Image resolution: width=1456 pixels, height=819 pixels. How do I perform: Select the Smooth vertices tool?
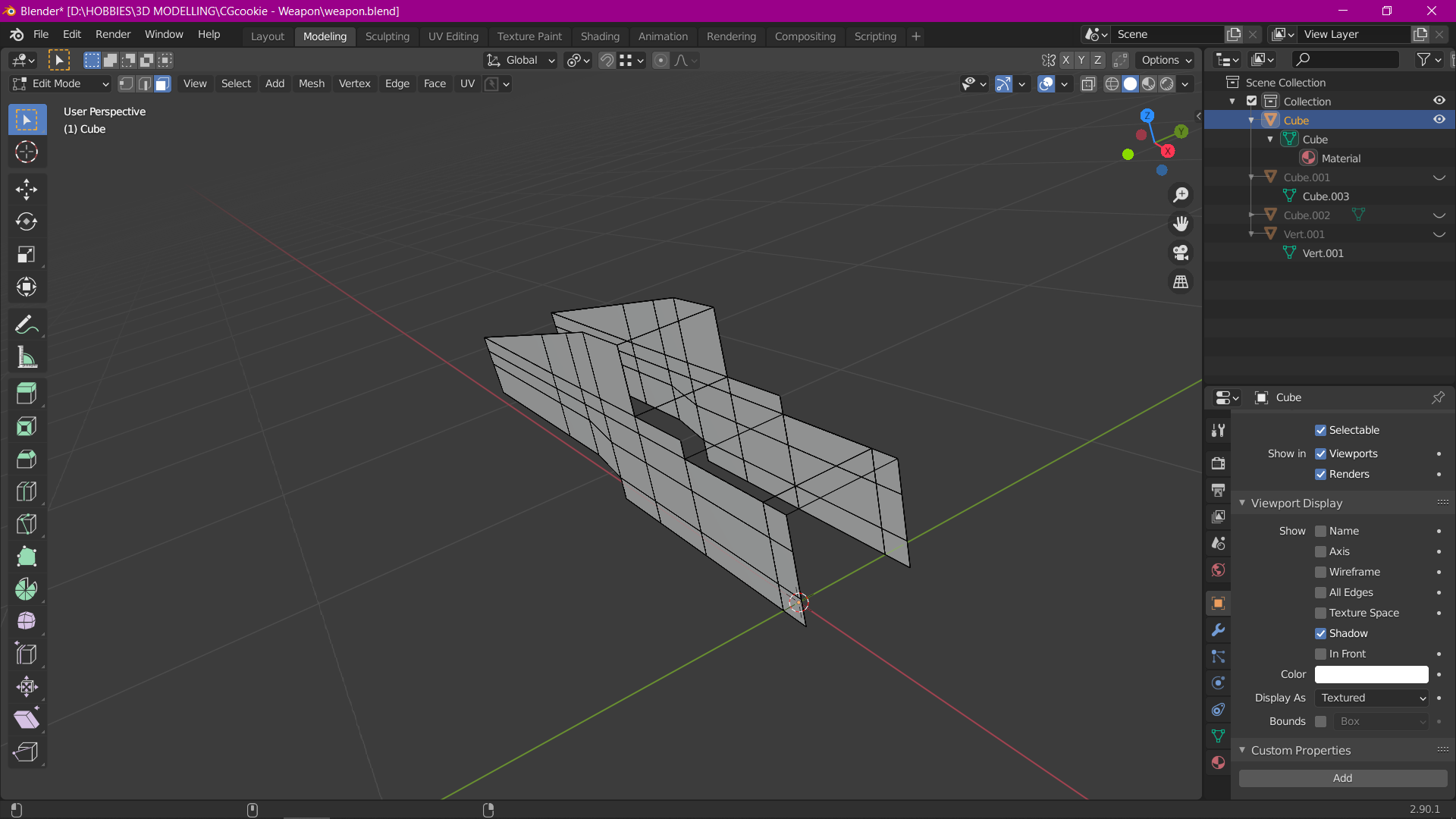tap(27, 622)
